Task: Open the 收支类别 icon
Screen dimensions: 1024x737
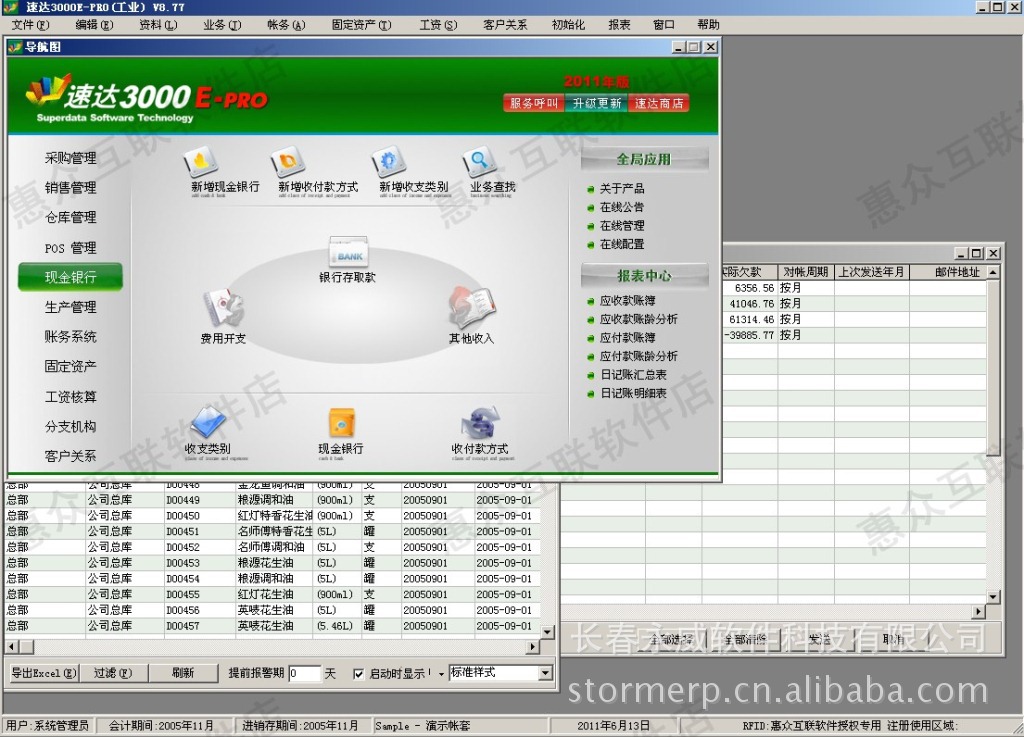Action: [208, 422]
